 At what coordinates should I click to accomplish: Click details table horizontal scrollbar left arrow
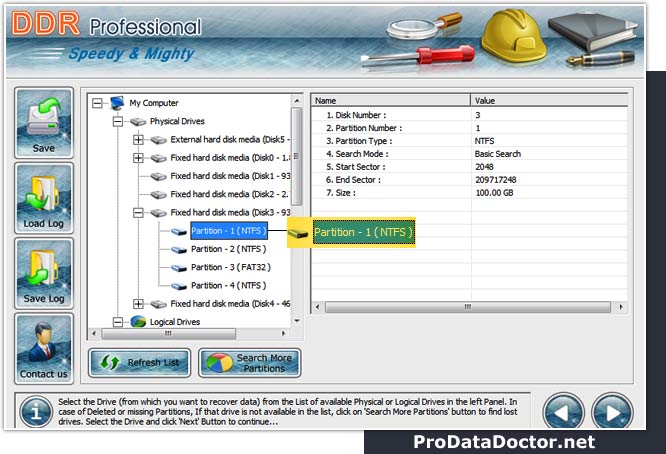point(317,307)
